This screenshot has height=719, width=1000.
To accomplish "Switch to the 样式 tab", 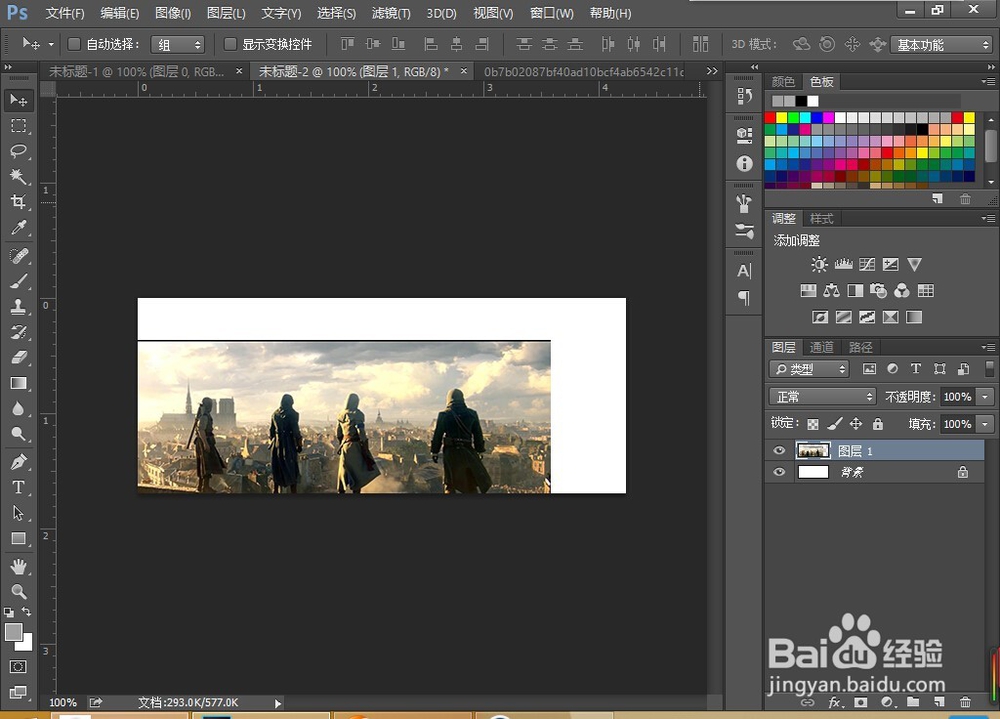I will [821, 219].
